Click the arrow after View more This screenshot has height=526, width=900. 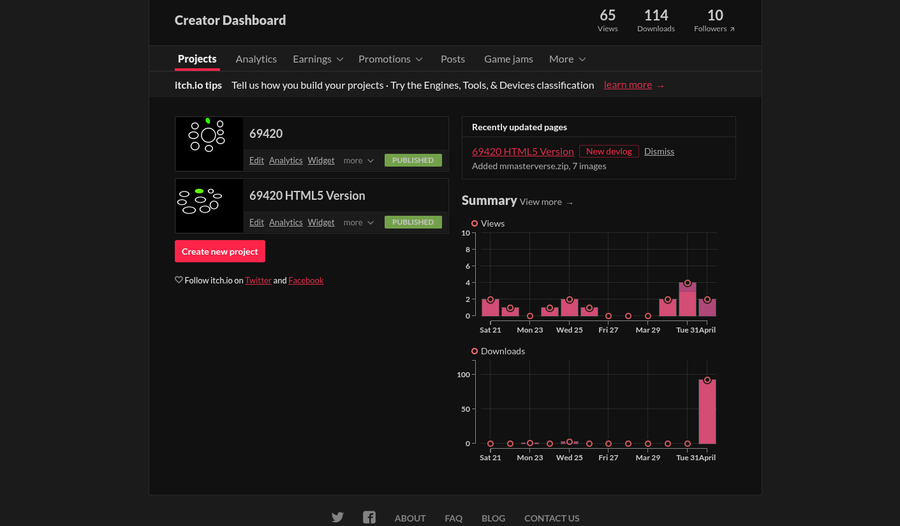tap(569, 203)
